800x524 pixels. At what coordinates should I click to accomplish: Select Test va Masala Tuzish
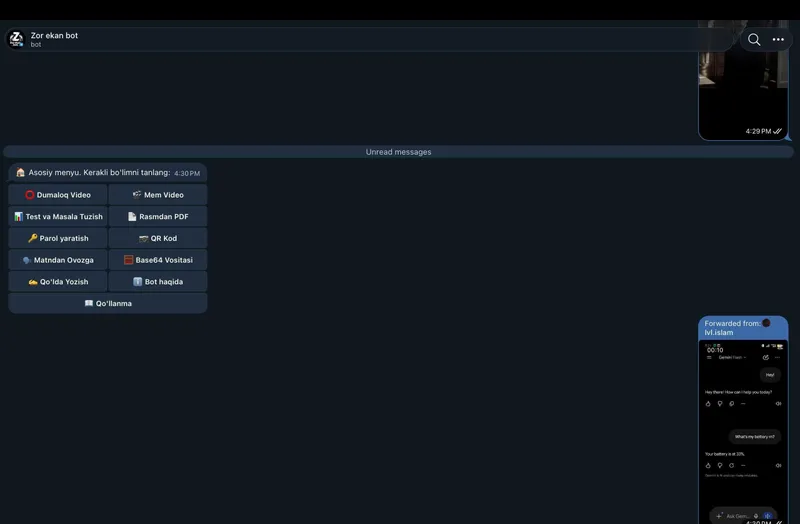coord(58,216)
